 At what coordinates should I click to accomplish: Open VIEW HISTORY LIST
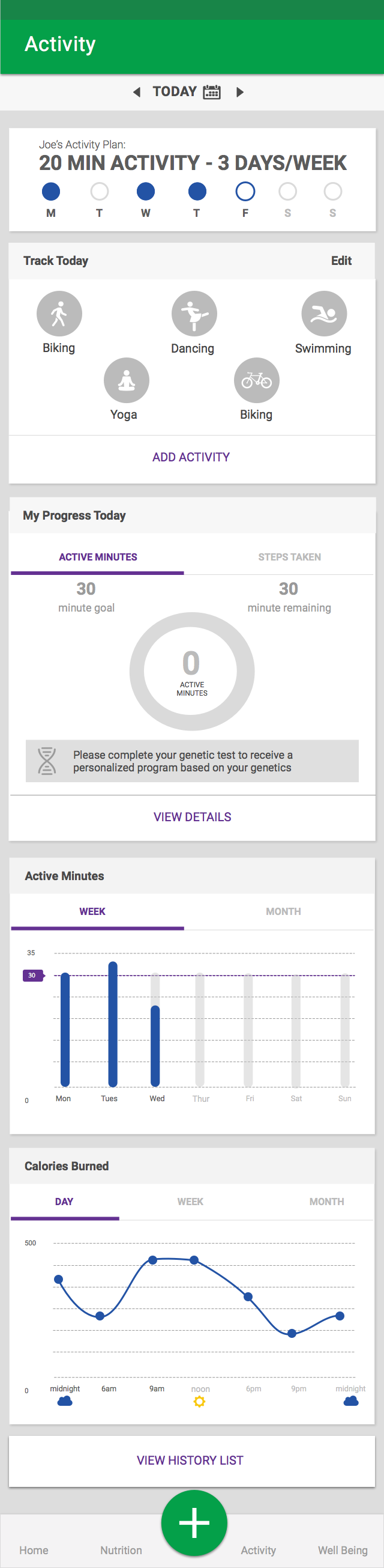click(x=190, y=1460)
